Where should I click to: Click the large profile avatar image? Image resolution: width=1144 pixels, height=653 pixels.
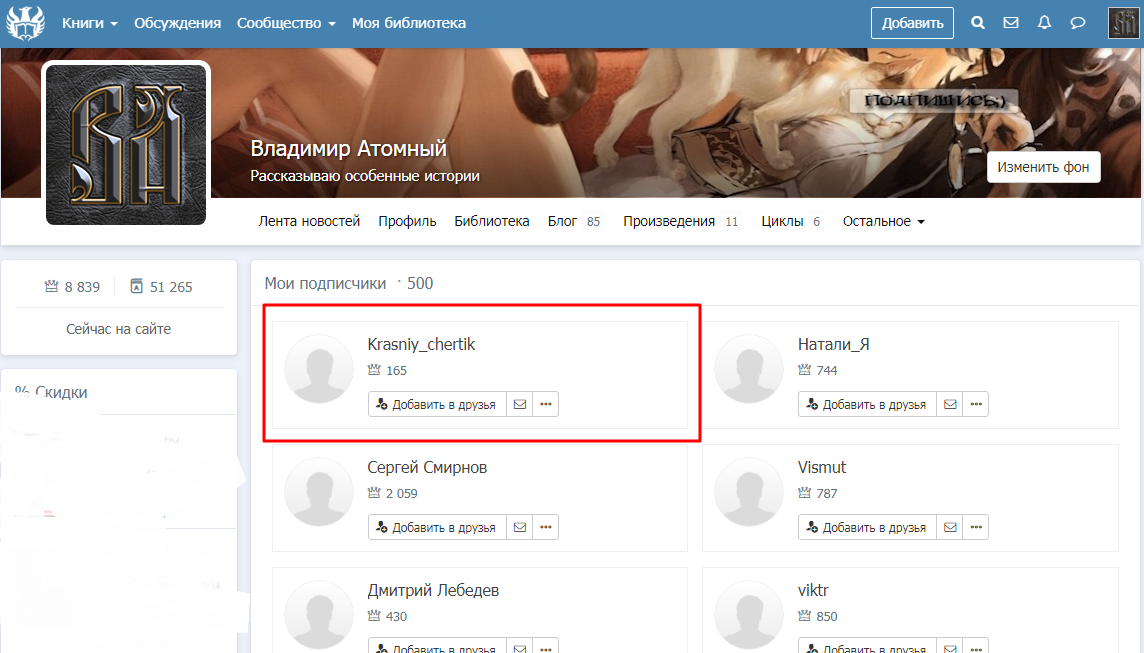click(126, 145)
